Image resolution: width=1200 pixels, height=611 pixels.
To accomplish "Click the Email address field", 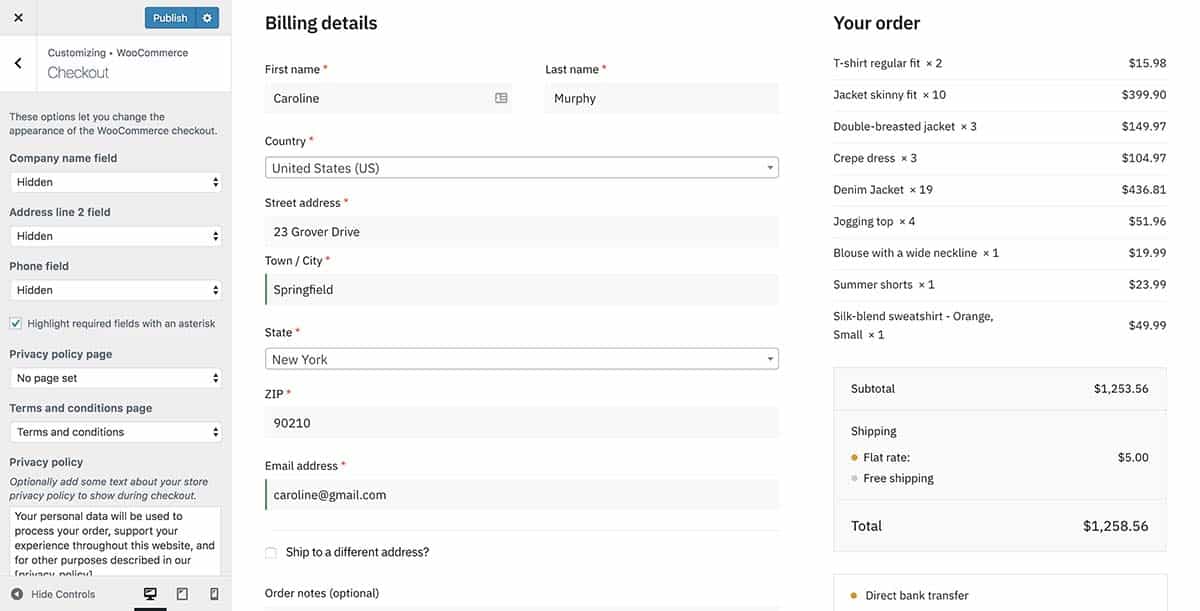I will 521,495.
